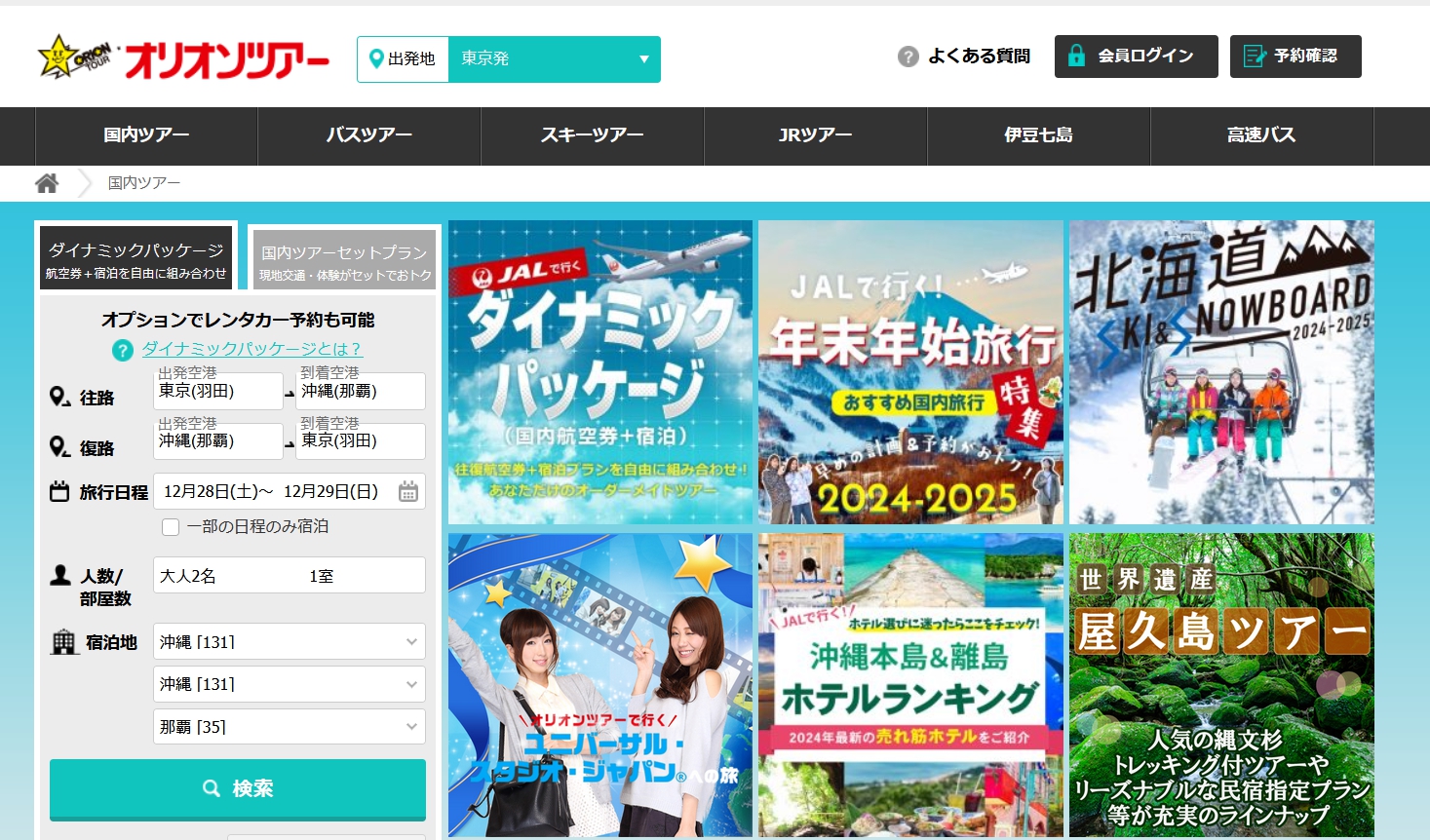Open 高速バス menu

pyautogui.click(x=1261, y=135)
